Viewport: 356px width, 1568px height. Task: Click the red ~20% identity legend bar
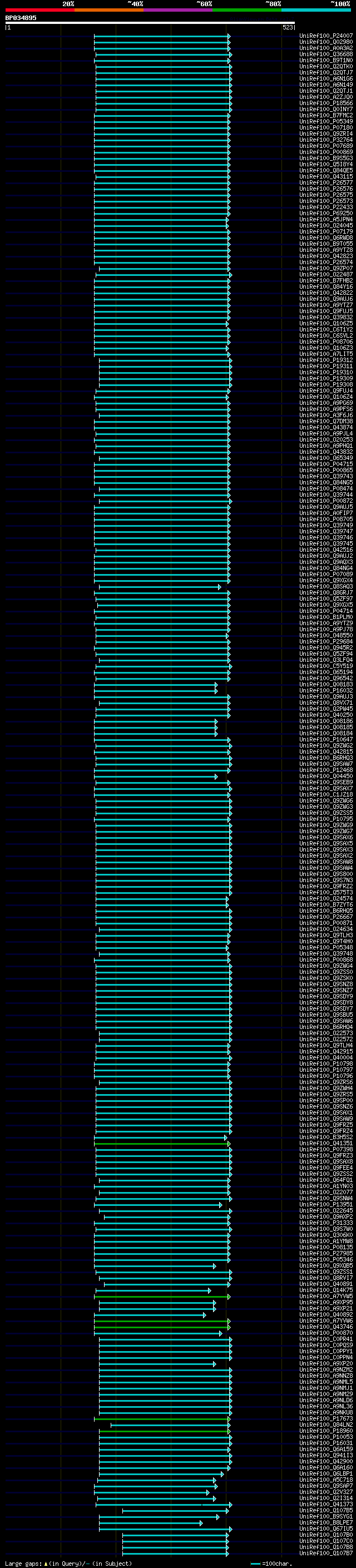click(39, 10)
